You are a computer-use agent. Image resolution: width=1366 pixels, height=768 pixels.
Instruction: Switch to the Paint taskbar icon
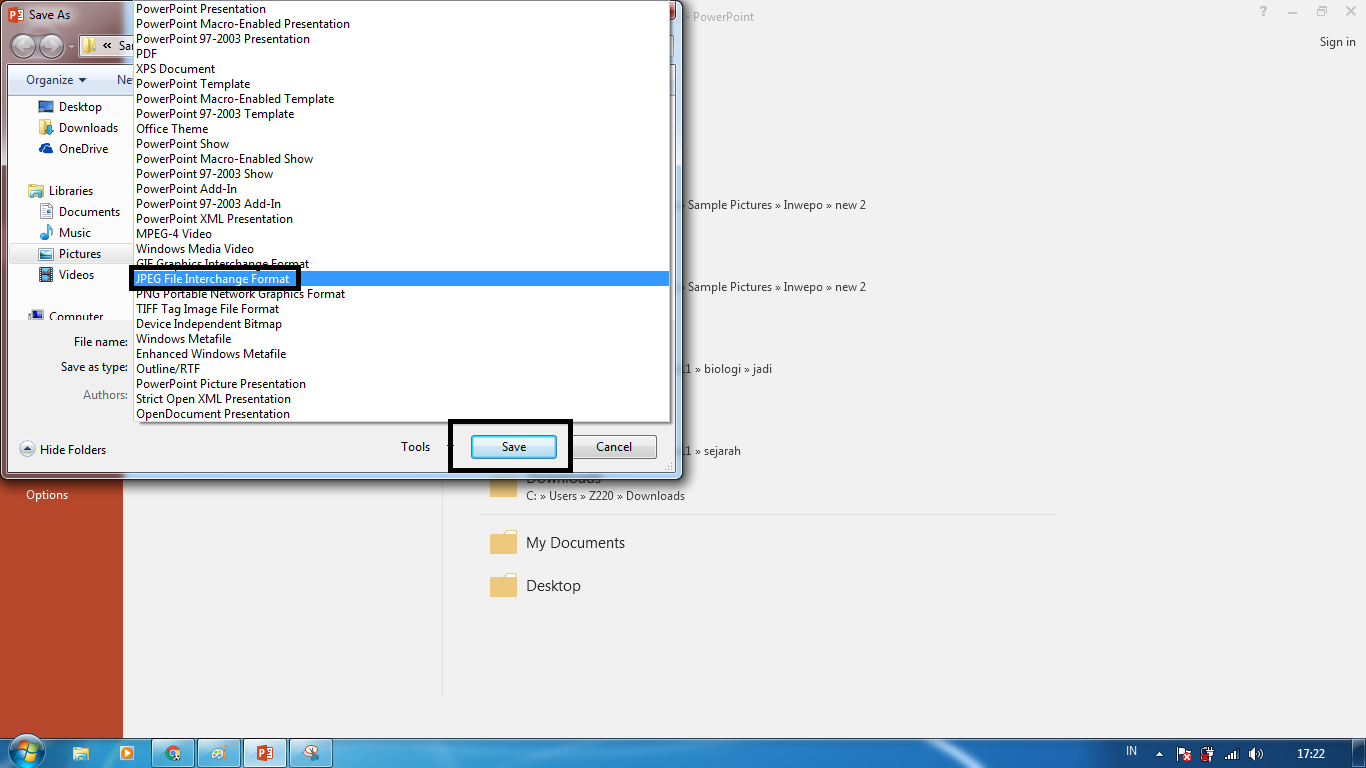[219, 753]
